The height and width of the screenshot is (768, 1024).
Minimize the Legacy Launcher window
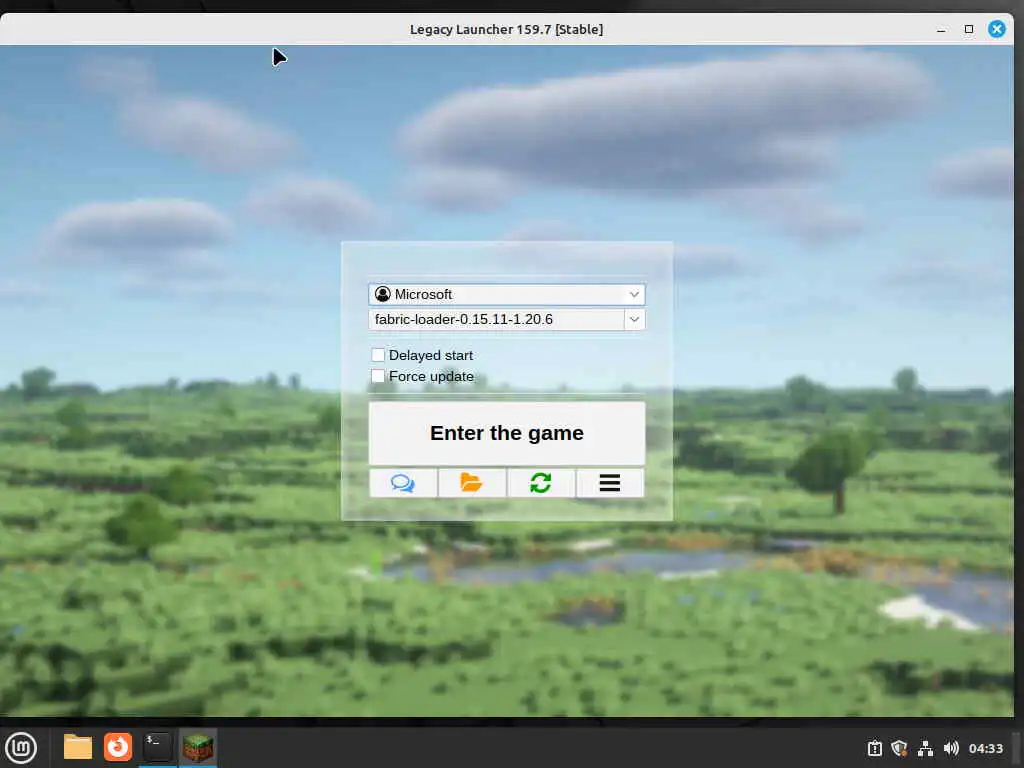coord(941,29)
